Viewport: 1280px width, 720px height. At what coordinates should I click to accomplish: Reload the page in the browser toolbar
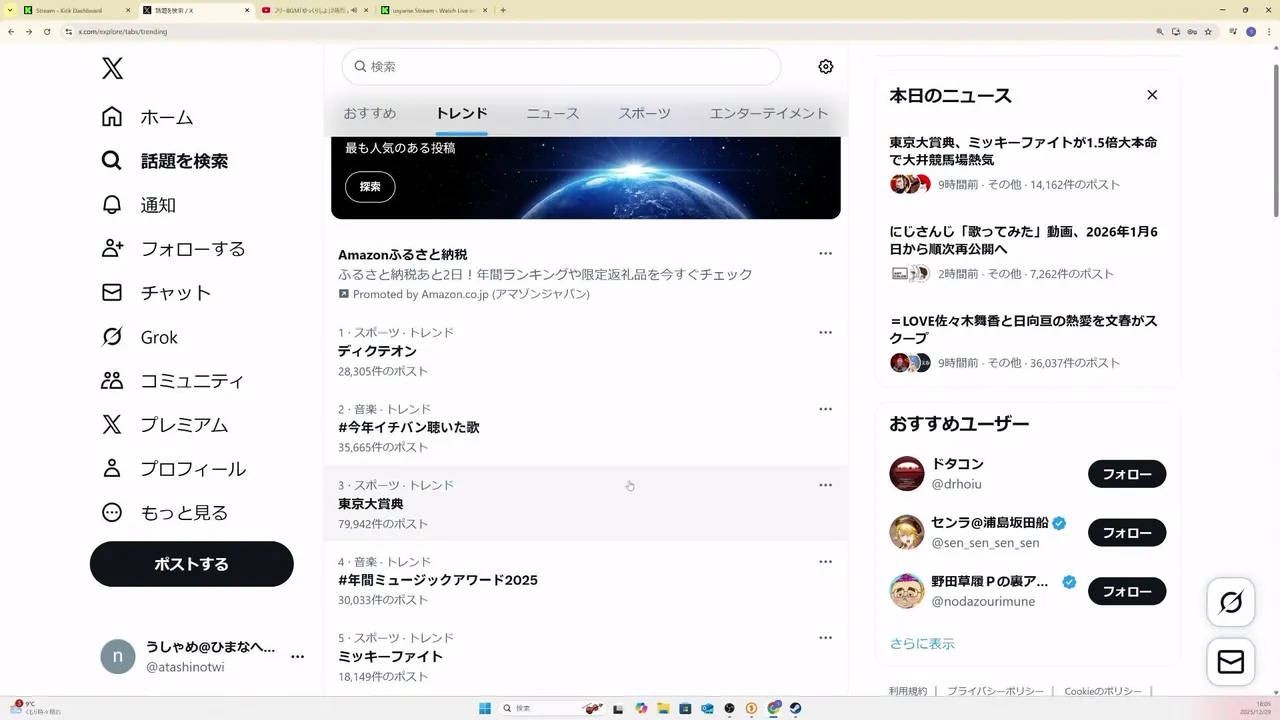click(47, 31)
